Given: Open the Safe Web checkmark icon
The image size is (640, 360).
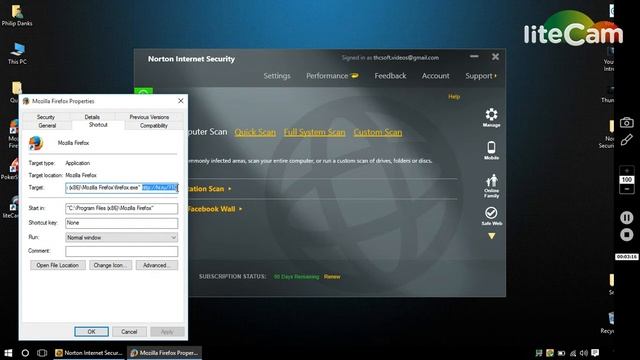Looking at the screenshot, I should click(x=491, y=216).
